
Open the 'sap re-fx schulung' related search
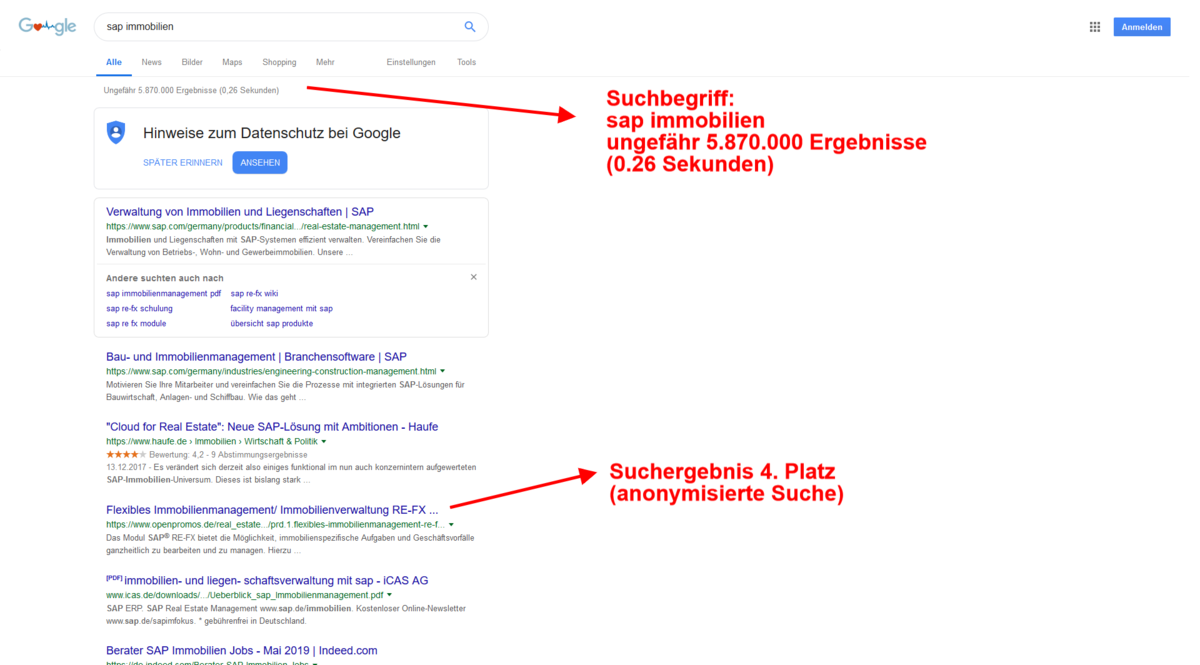[142, 308]
